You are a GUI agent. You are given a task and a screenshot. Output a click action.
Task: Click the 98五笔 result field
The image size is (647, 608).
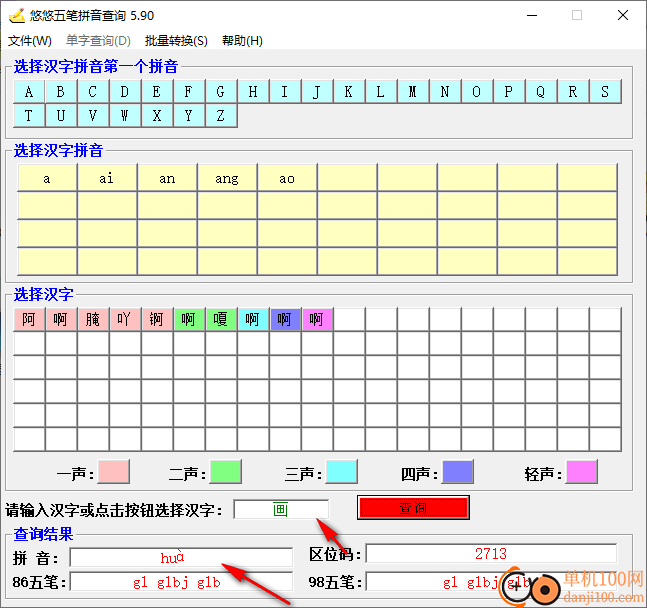[x=491, y=582]
